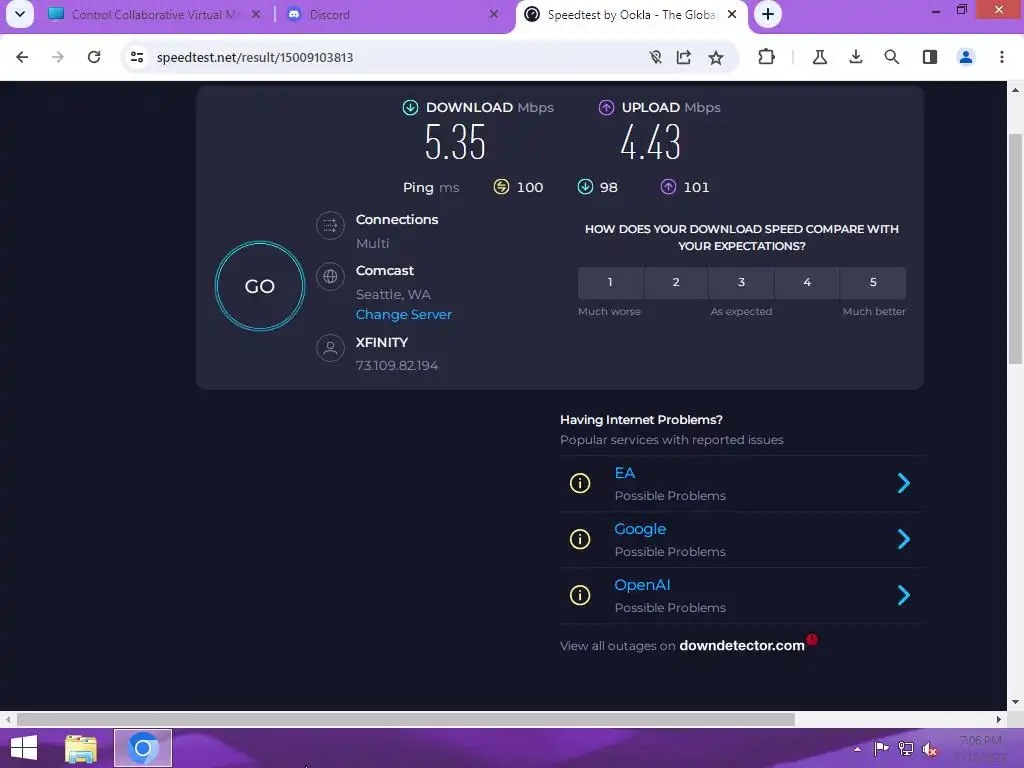Screen dimensions: 1024x768
Task: Click the browser back arrow
Action: coord(22,57)
